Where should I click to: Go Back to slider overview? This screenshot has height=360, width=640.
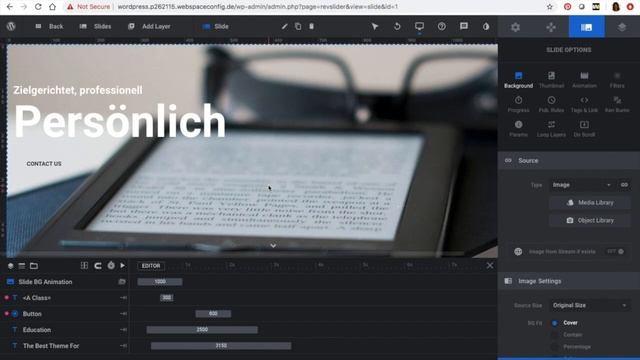[x=49, y=27]
